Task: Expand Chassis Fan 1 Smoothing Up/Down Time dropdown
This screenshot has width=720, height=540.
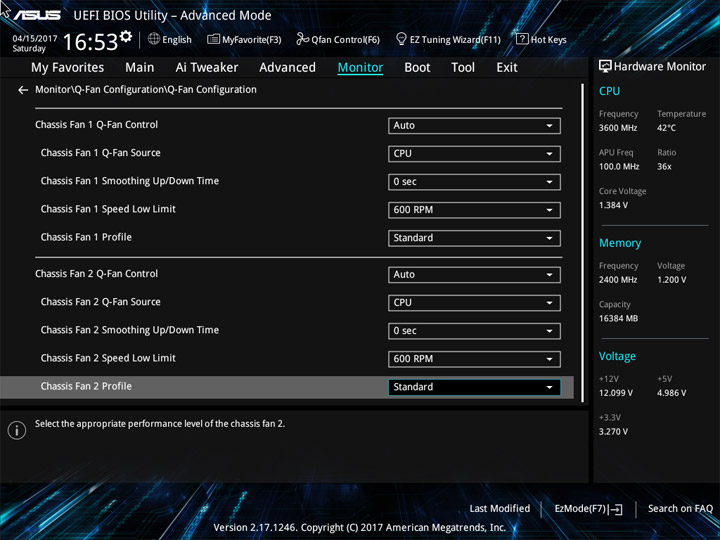Action: click(474, 182)
